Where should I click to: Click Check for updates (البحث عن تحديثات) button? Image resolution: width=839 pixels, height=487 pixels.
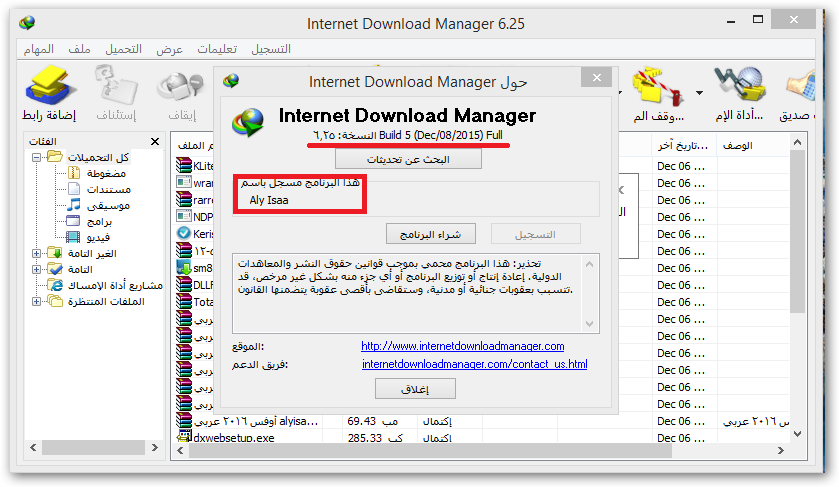click(x=408, y=159)
